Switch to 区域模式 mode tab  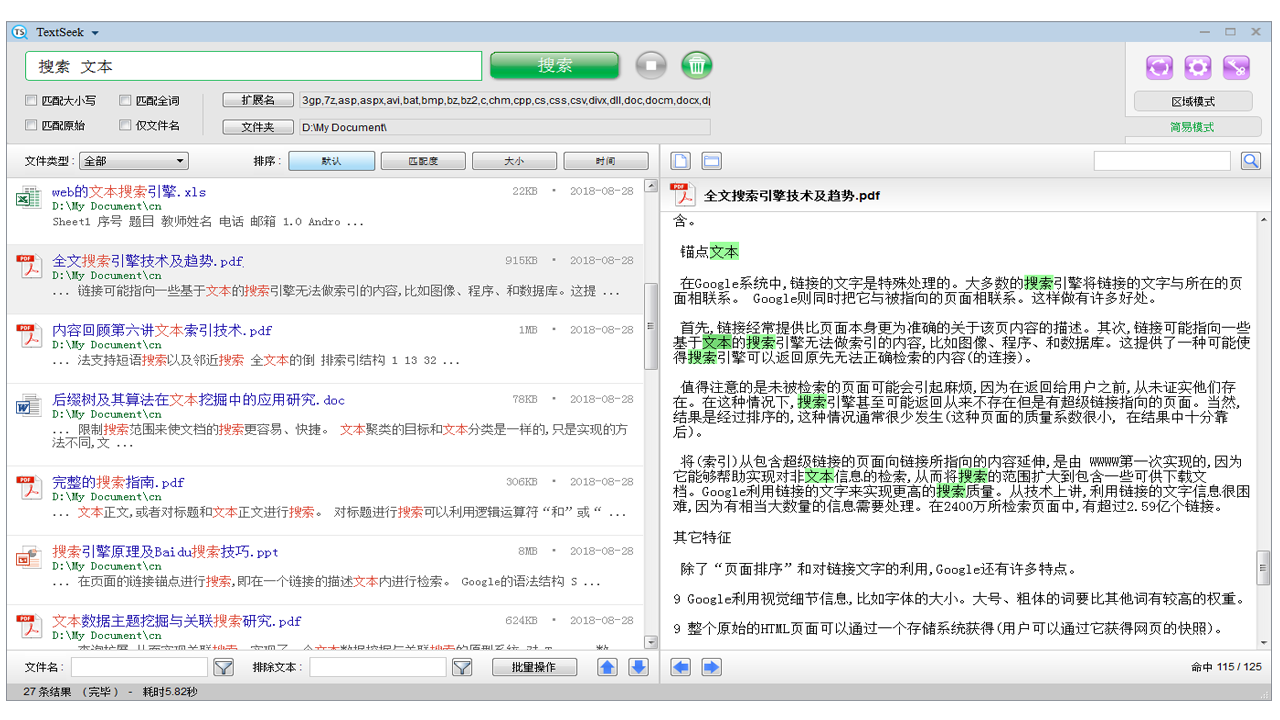pos(1192,101)
